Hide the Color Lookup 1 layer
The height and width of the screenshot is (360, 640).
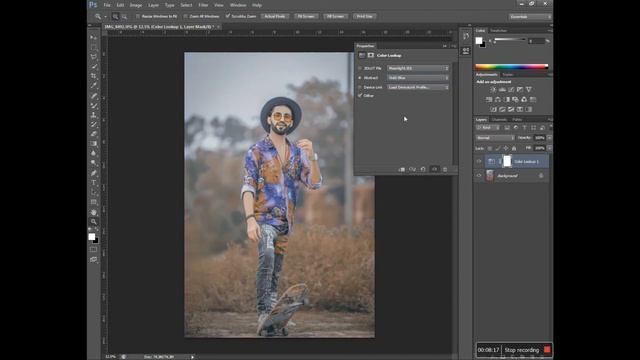coord(479,162)
